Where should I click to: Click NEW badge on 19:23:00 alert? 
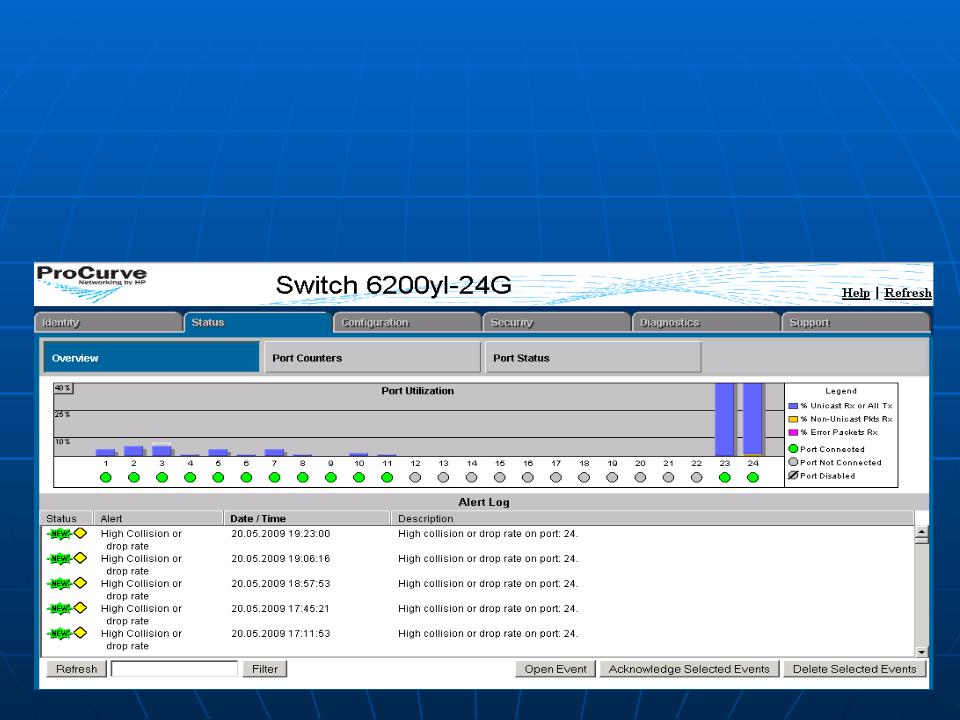click(x=60, y=534)
